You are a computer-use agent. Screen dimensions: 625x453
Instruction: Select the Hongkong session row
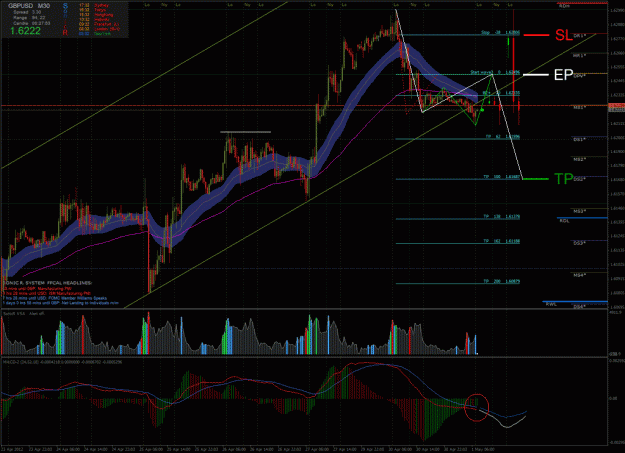(x=96, y=15)
